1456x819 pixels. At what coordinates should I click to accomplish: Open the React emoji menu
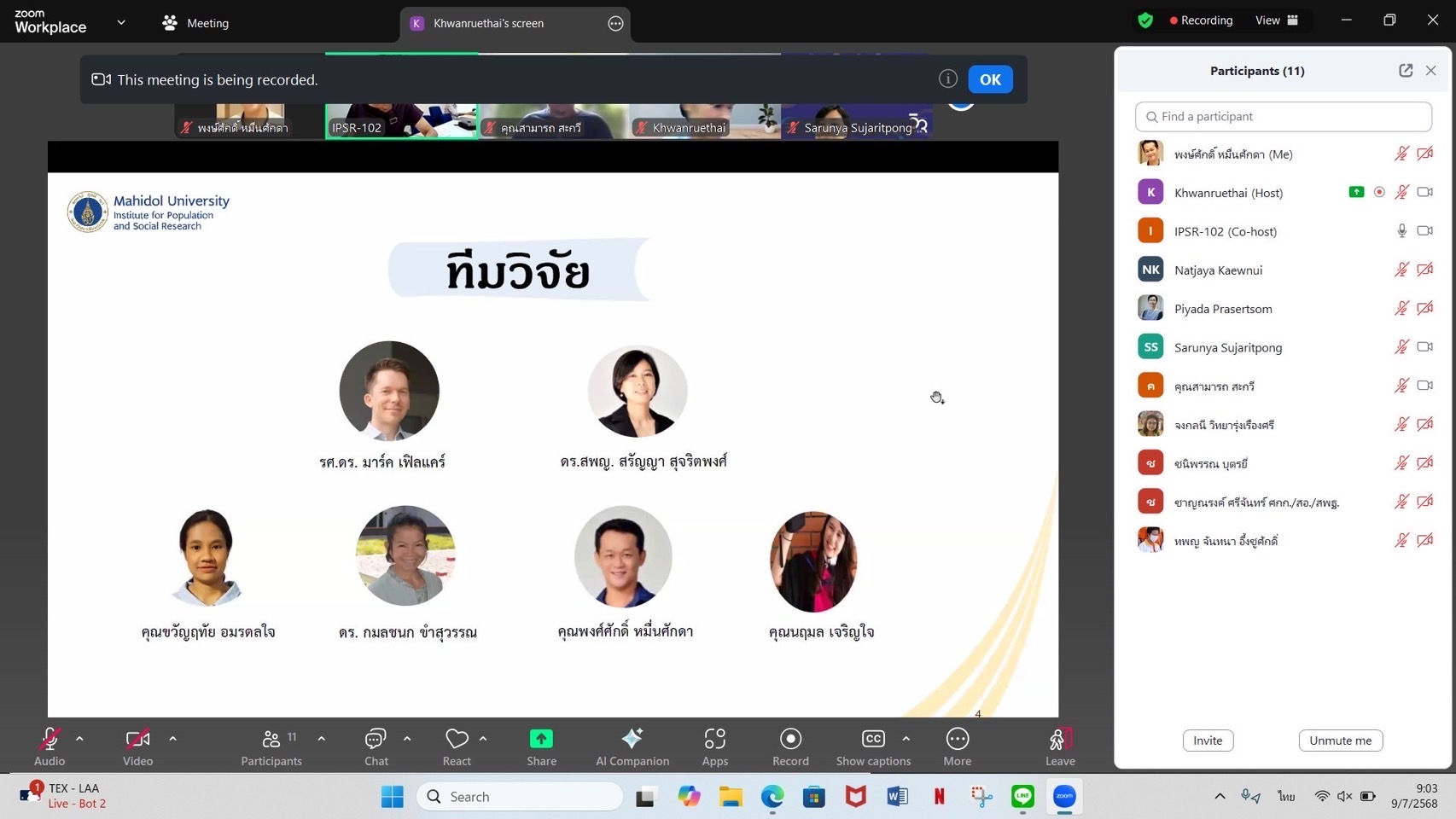[457, 739]
